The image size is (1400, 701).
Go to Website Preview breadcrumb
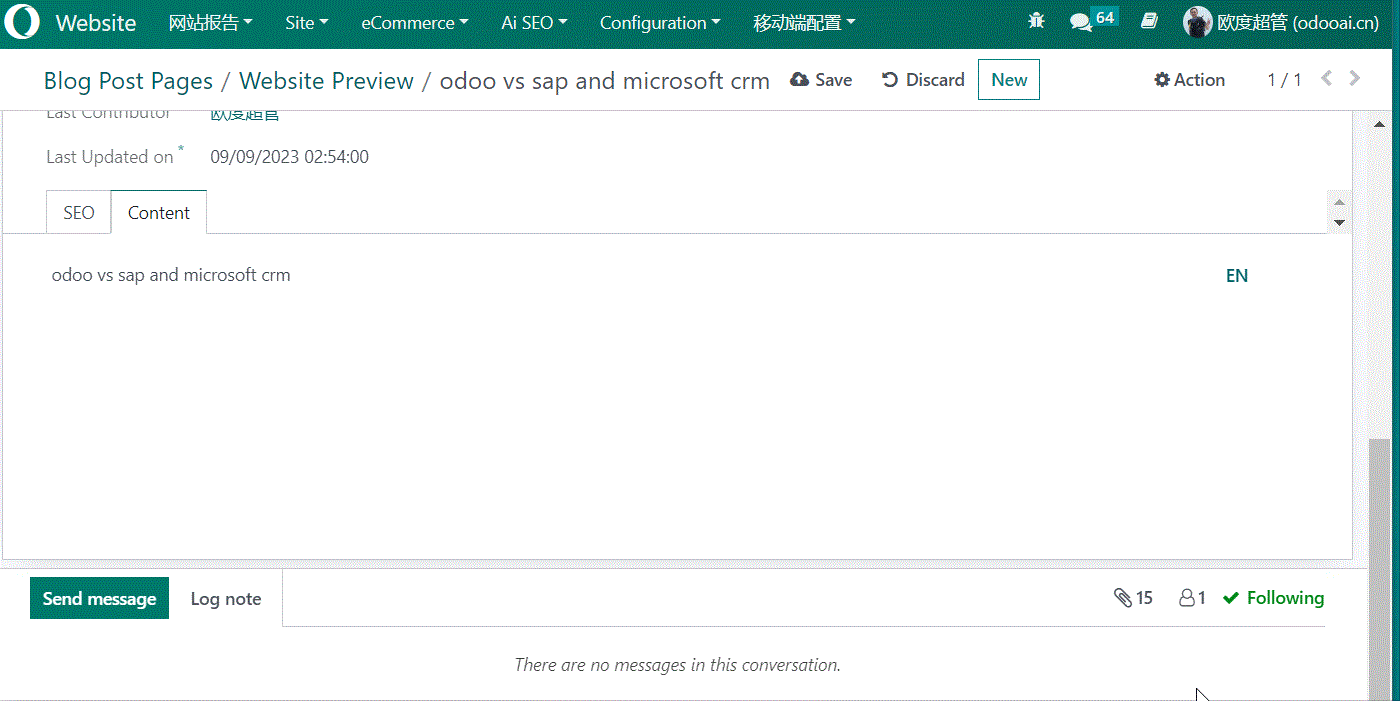(x=326, y=81)
